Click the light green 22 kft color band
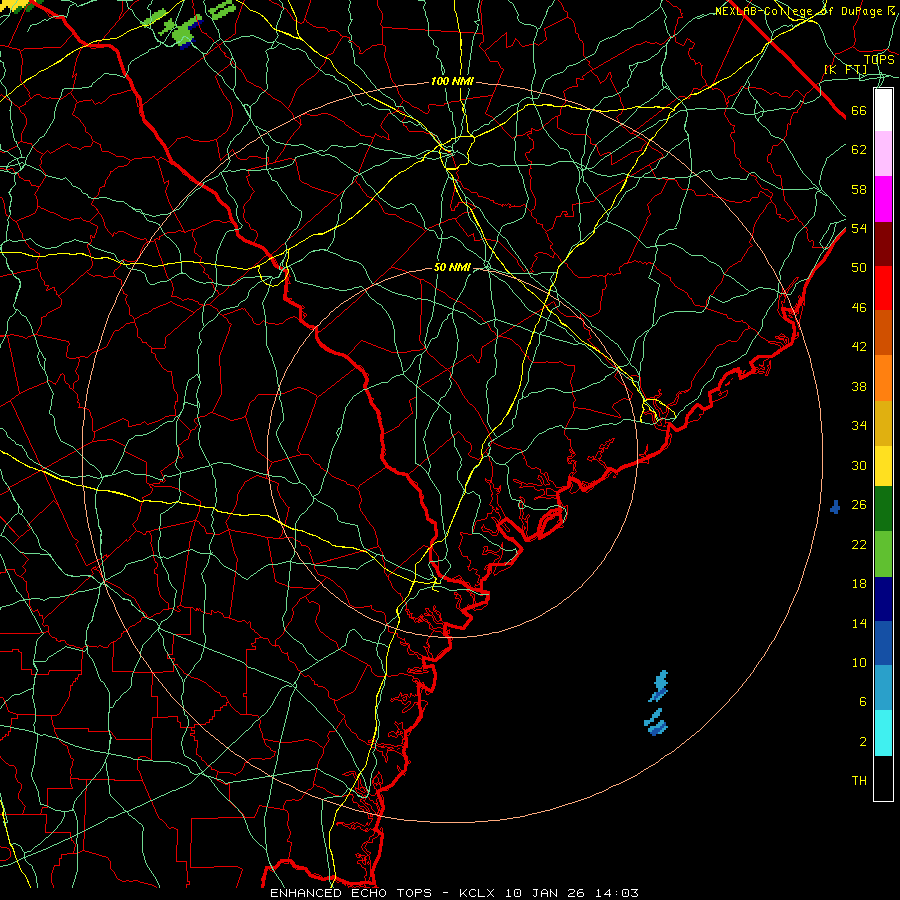This screenshot has height=900, width=900. 883,554
